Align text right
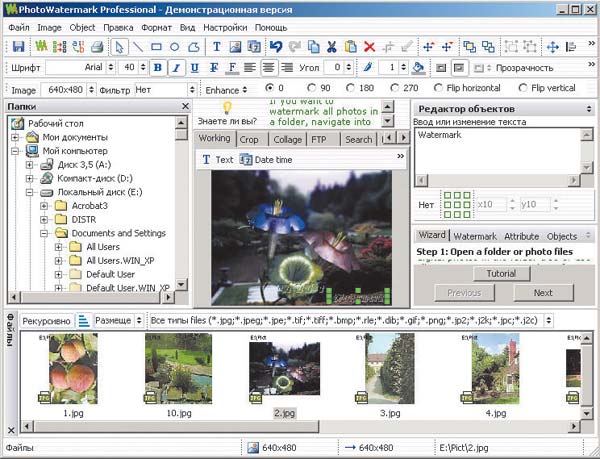Screen dimensions: 600x459 (287, 68)
